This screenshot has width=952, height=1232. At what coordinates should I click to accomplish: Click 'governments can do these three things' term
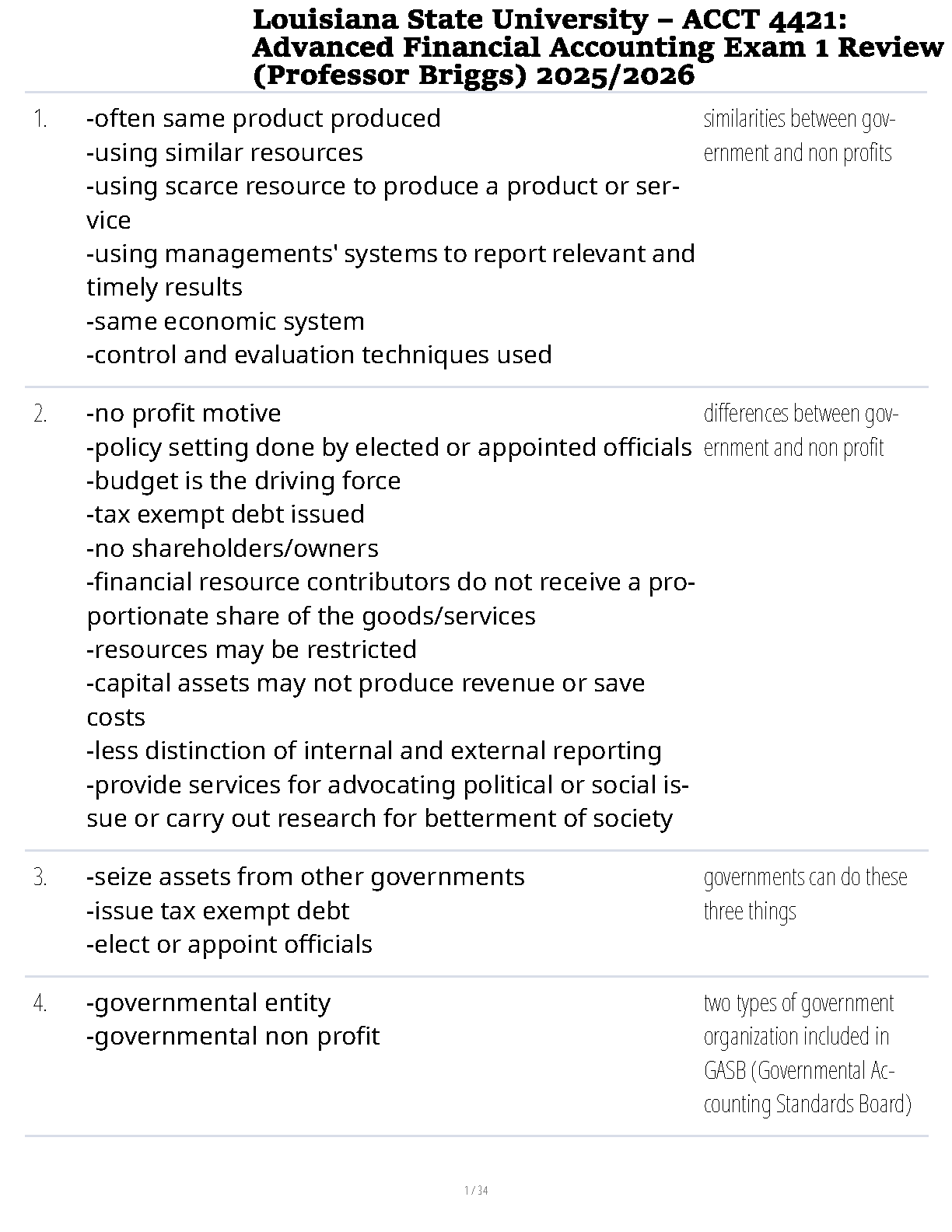805,894
